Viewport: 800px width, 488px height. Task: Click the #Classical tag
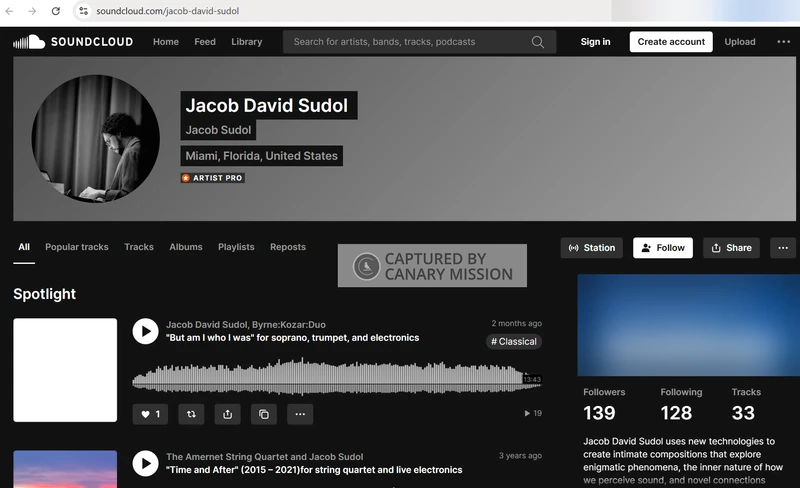coord(514,341)
